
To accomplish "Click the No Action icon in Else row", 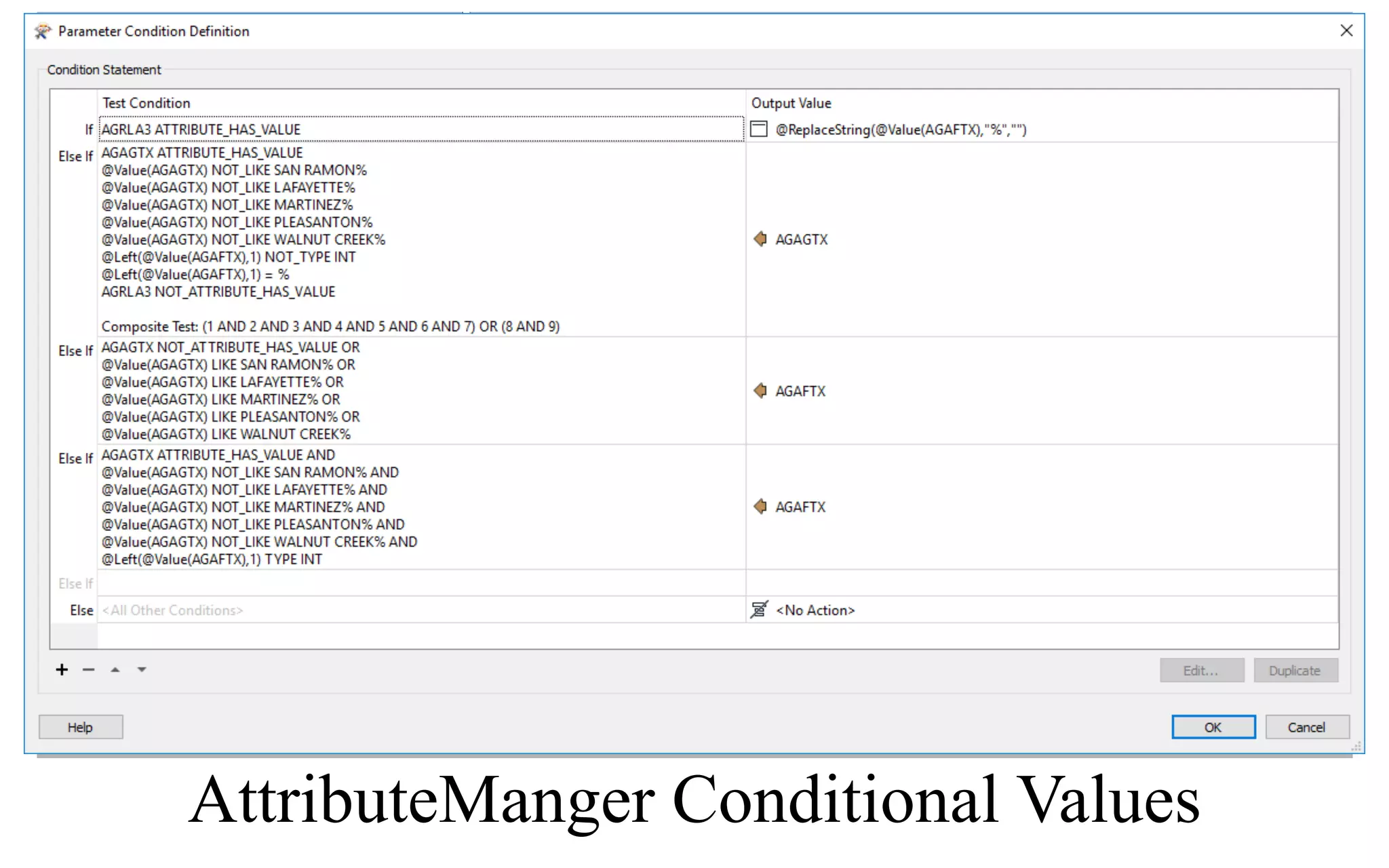I will (760, 610).
